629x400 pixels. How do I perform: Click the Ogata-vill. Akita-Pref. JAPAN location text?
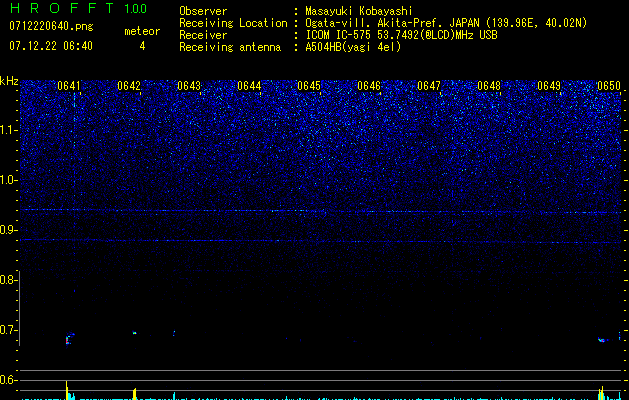click(x=446, y=23)
